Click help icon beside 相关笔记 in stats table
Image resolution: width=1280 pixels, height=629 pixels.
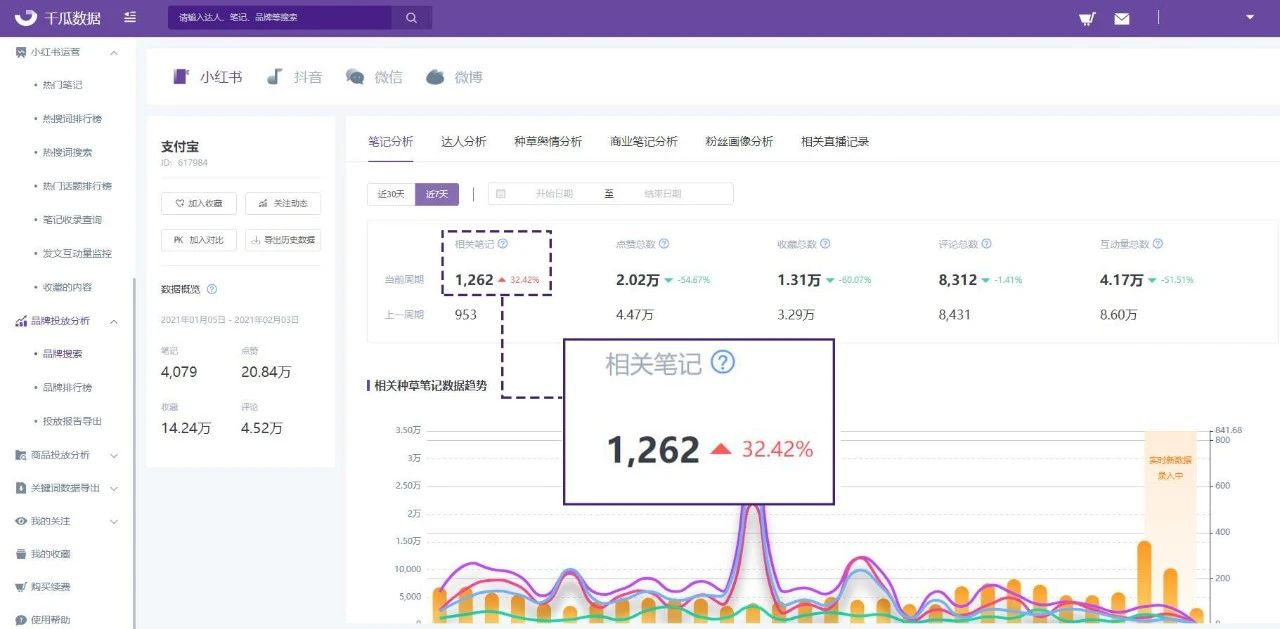tap(503, 243)
